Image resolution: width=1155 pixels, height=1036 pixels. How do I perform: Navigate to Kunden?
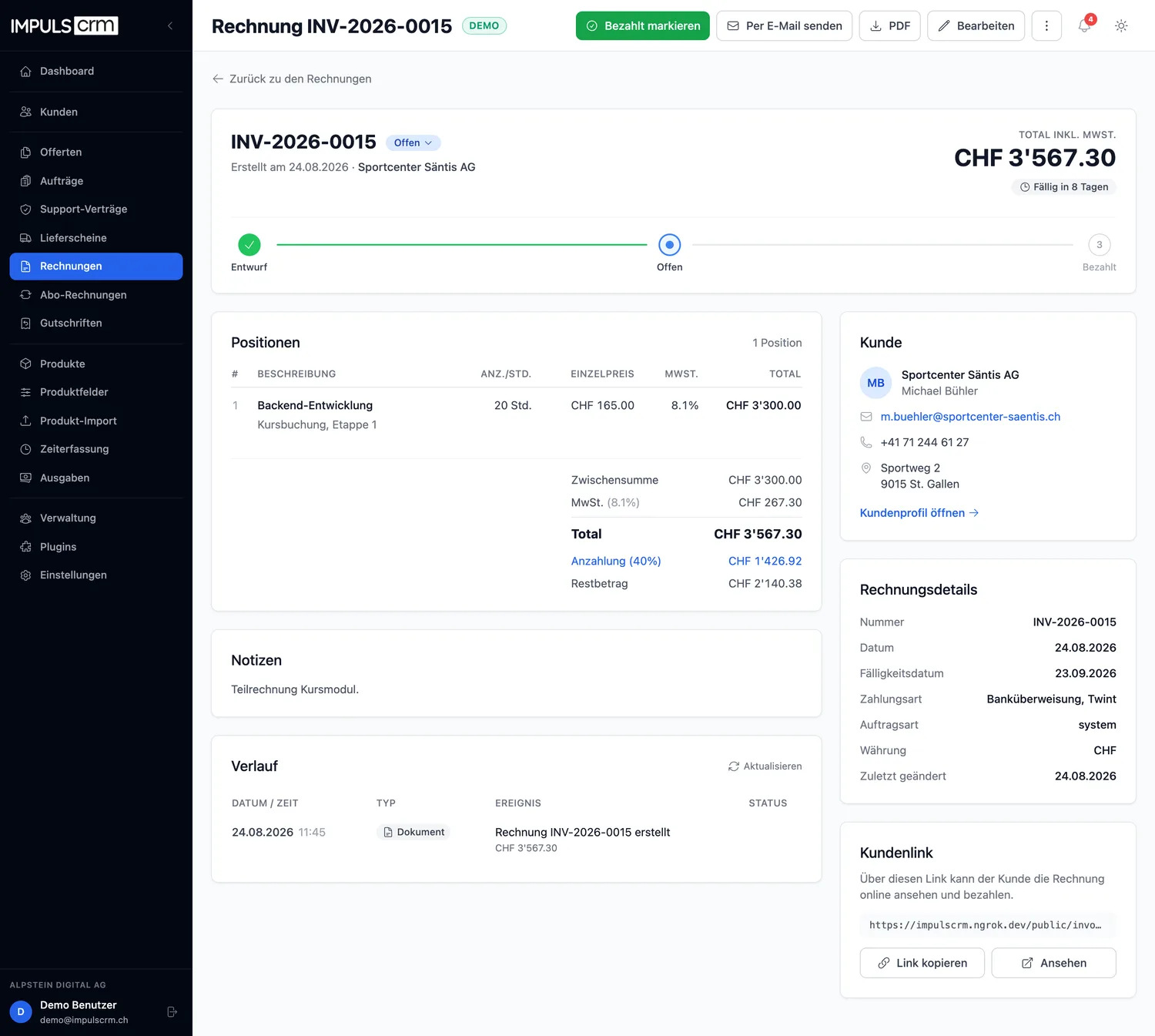(96, 112)
